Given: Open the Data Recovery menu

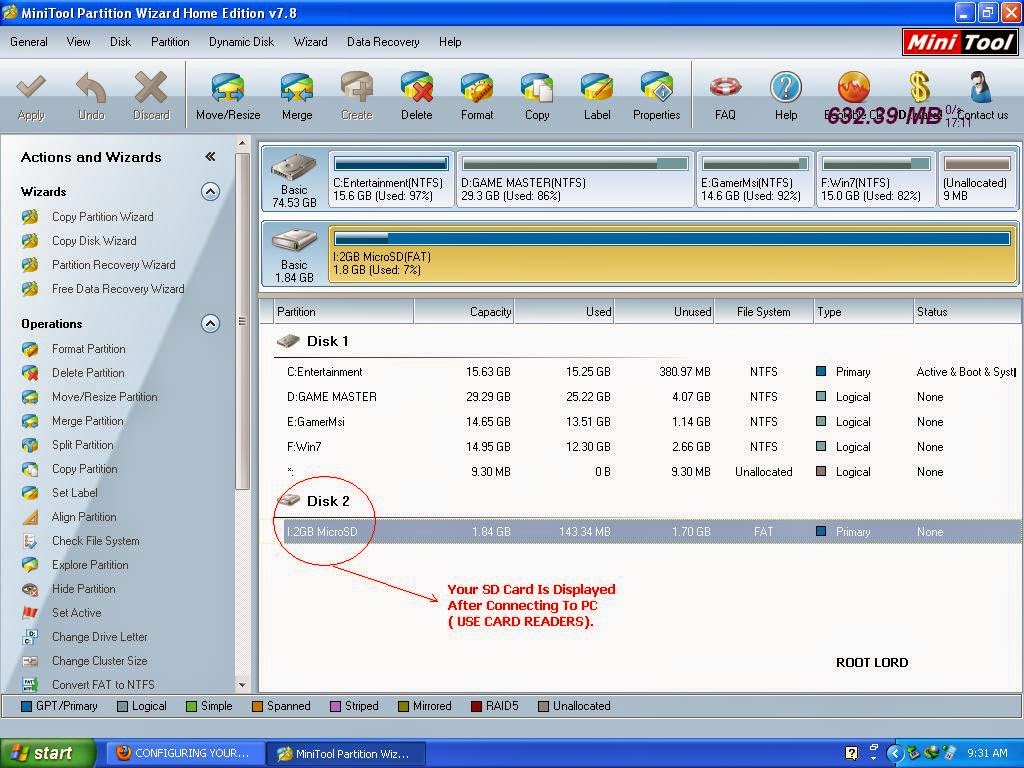Looking at the screenshot, I should [x=383, y=42].
